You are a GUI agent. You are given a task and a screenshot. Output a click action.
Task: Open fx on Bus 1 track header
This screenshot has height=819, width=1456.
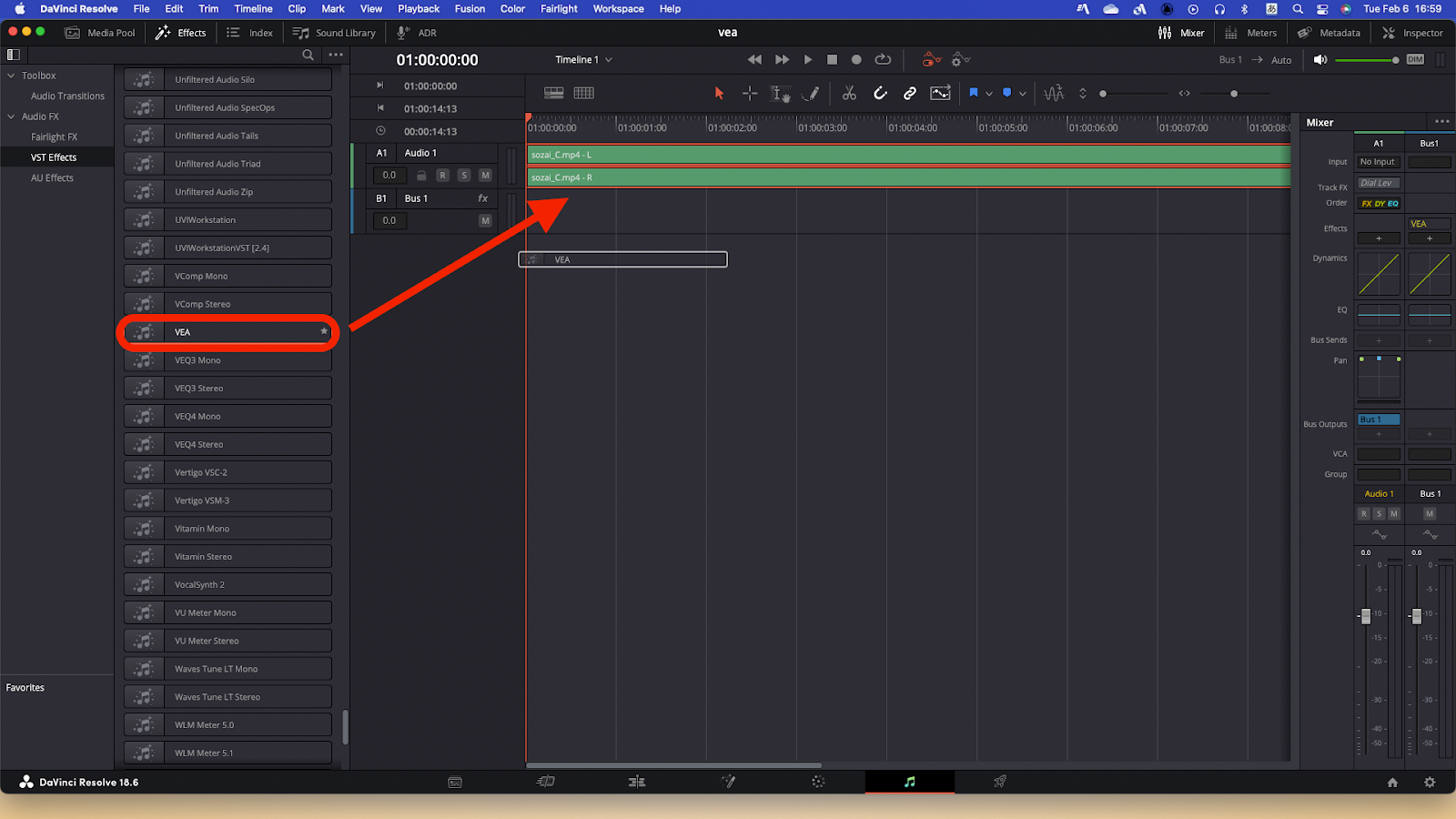coord(483,198)
